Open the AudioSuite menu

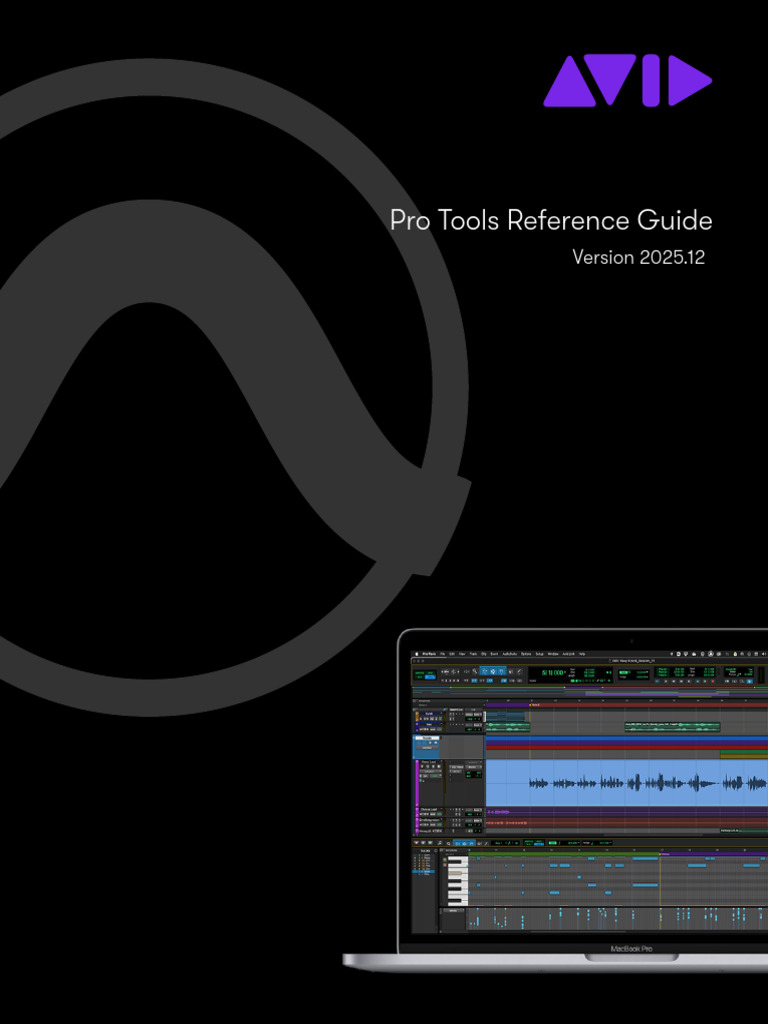[x=510, y=653]
